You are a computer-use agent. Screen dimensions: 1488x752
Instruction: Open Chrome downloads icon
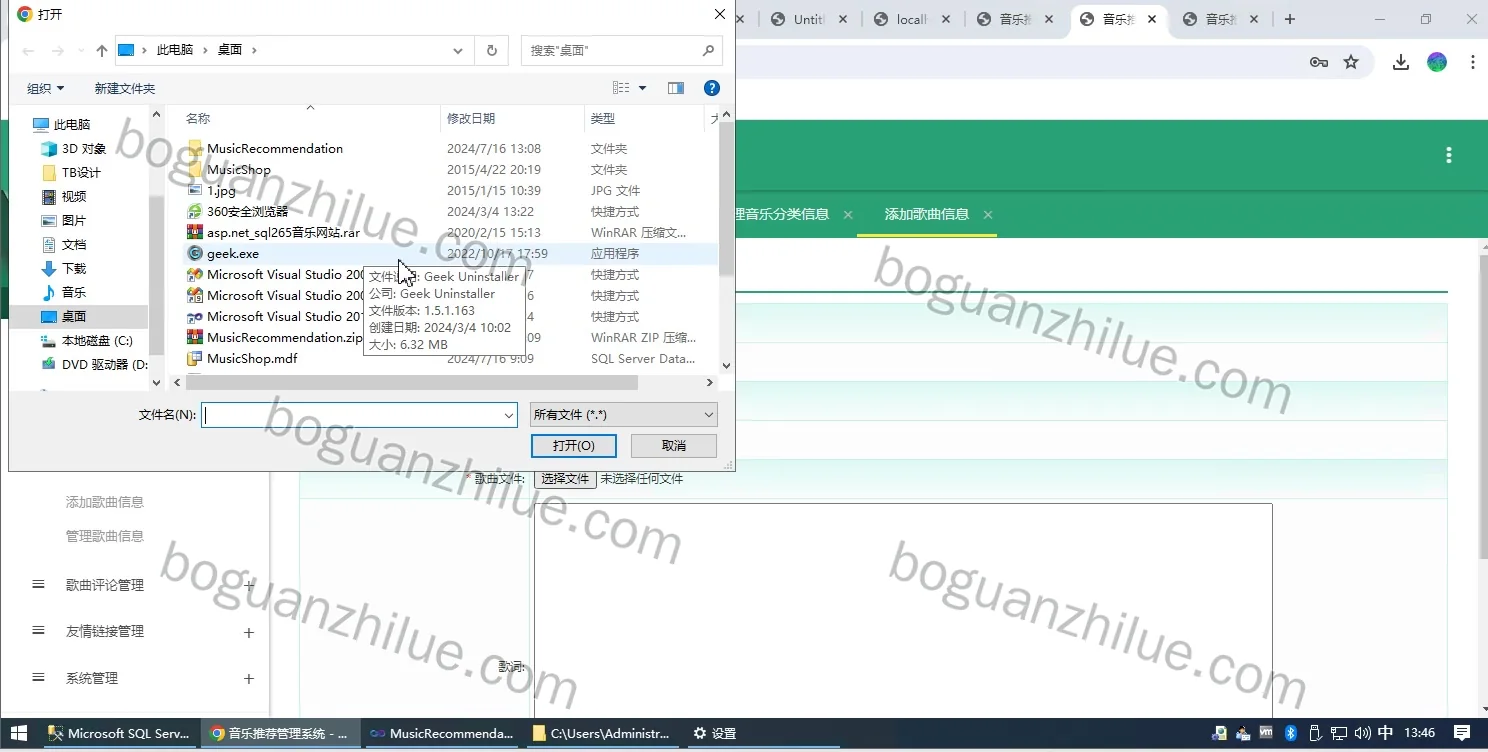point(1401,62)
